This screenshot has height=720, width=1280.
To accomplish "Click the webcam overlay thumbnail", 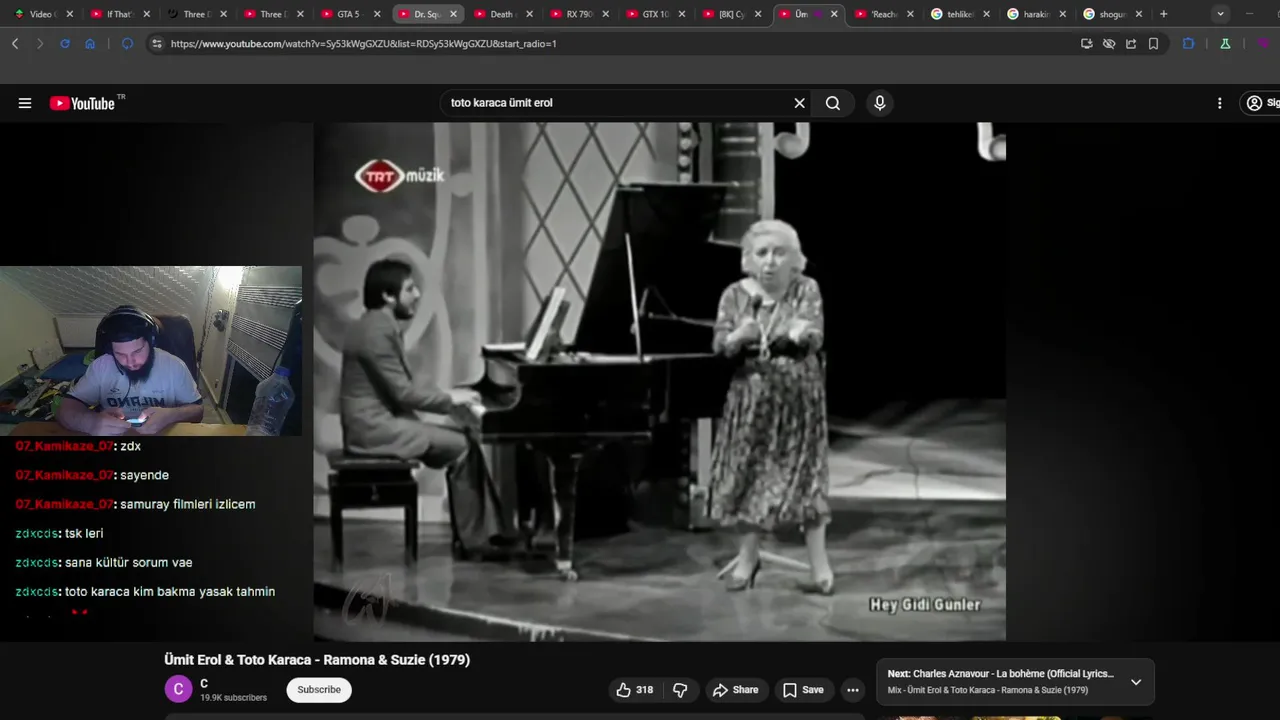I will [x=151, y=351].
